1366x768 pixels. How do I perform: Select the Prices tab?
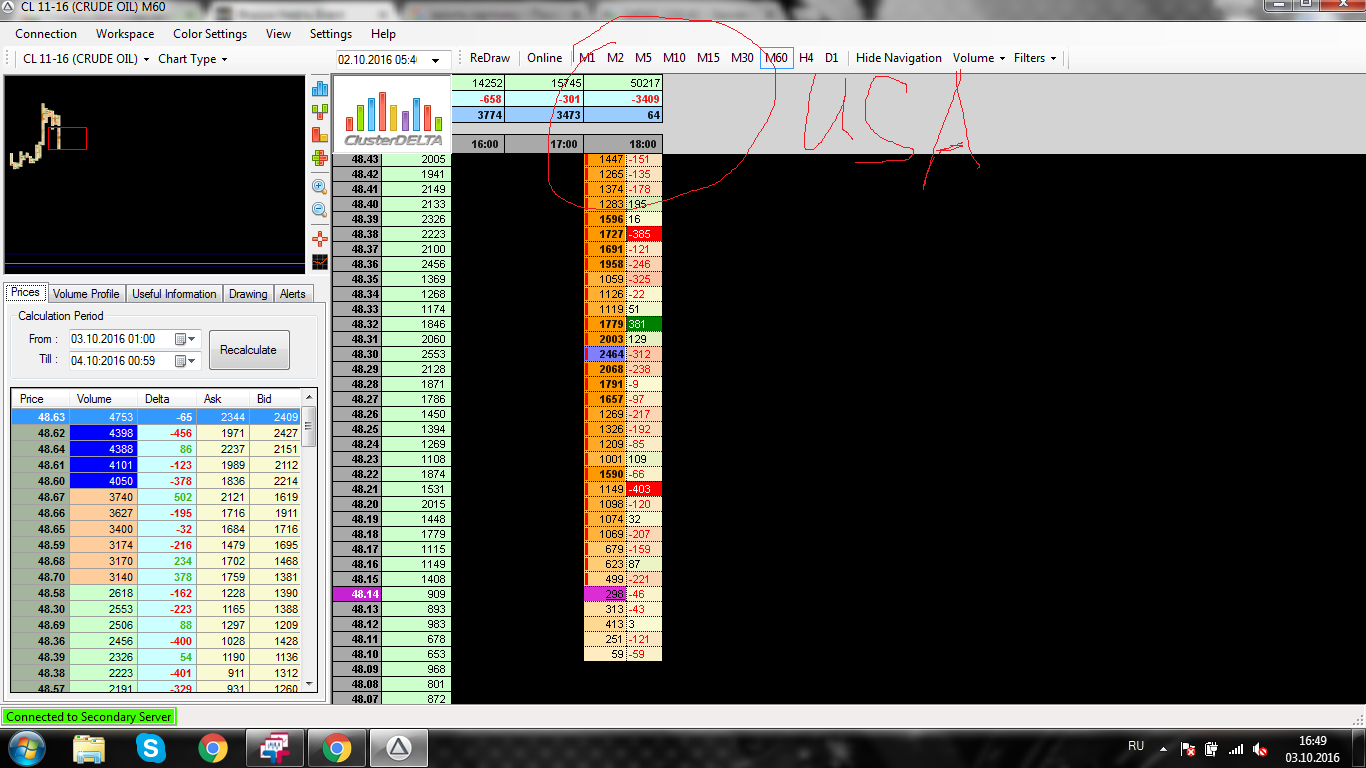click(x=26, y=292)
